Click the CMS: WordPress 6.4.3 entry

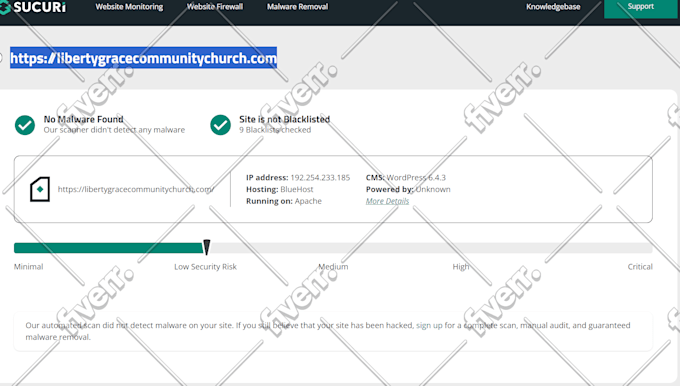[x=405, y=177]
